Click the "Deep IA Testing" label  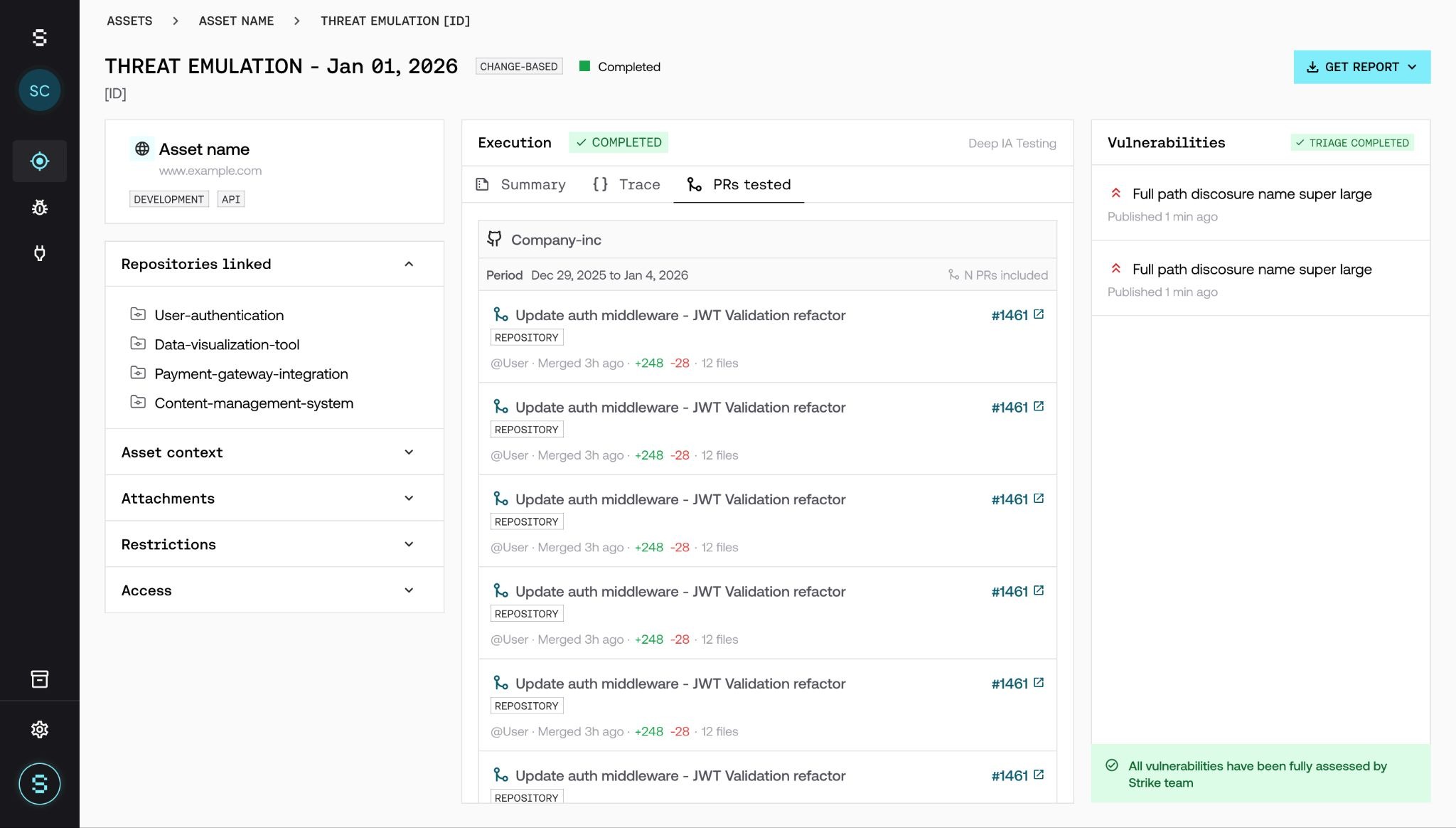(1012, 143)
